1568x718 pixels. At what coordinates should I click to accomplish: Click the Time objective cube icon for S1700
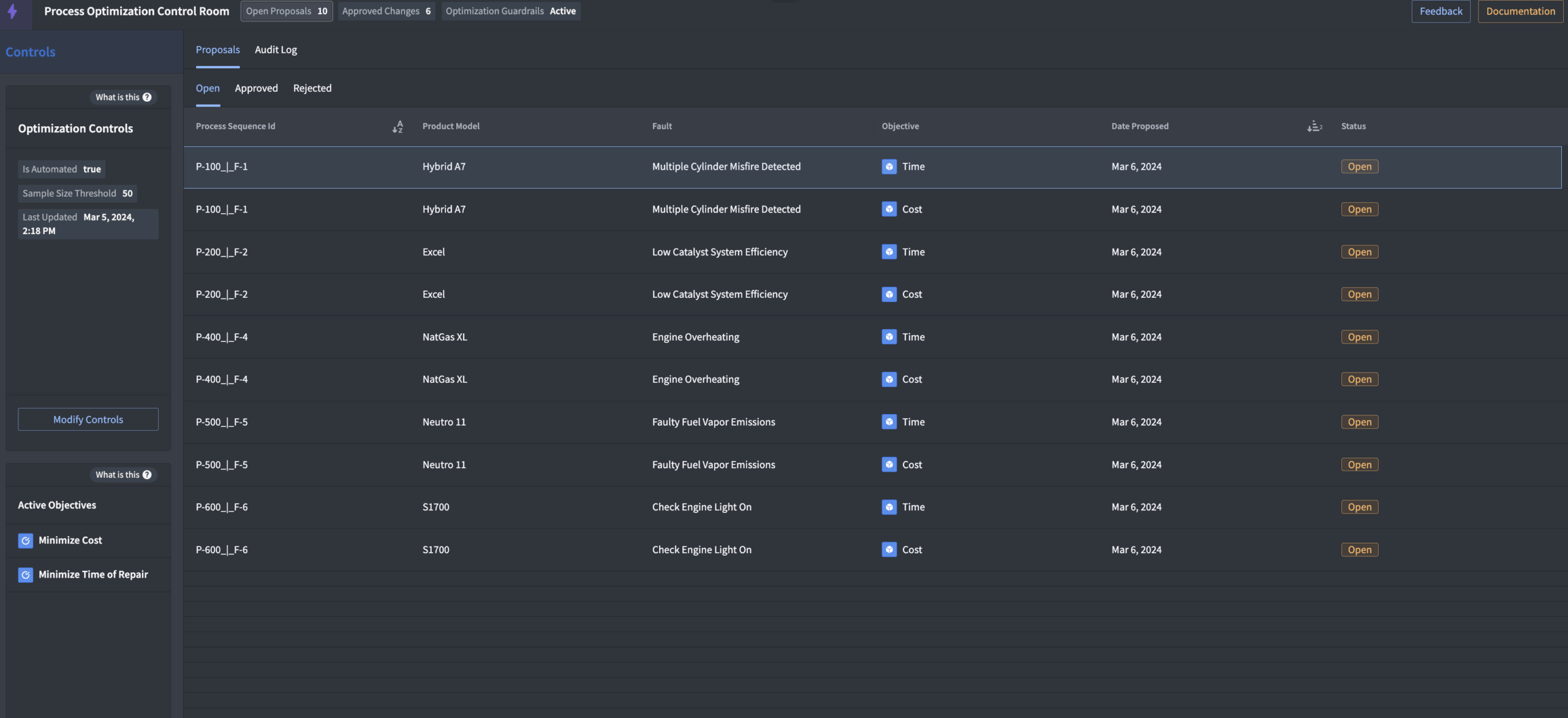(889, 507)
